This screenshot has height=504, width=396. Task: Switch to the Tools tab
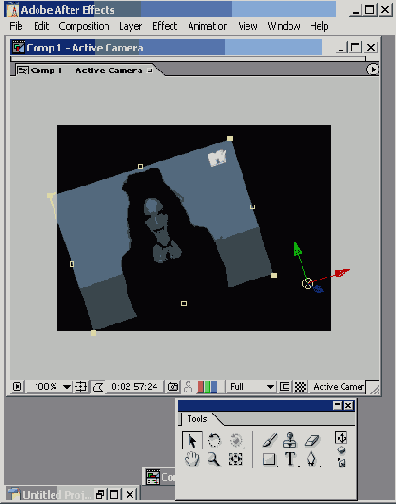[197, 419]
